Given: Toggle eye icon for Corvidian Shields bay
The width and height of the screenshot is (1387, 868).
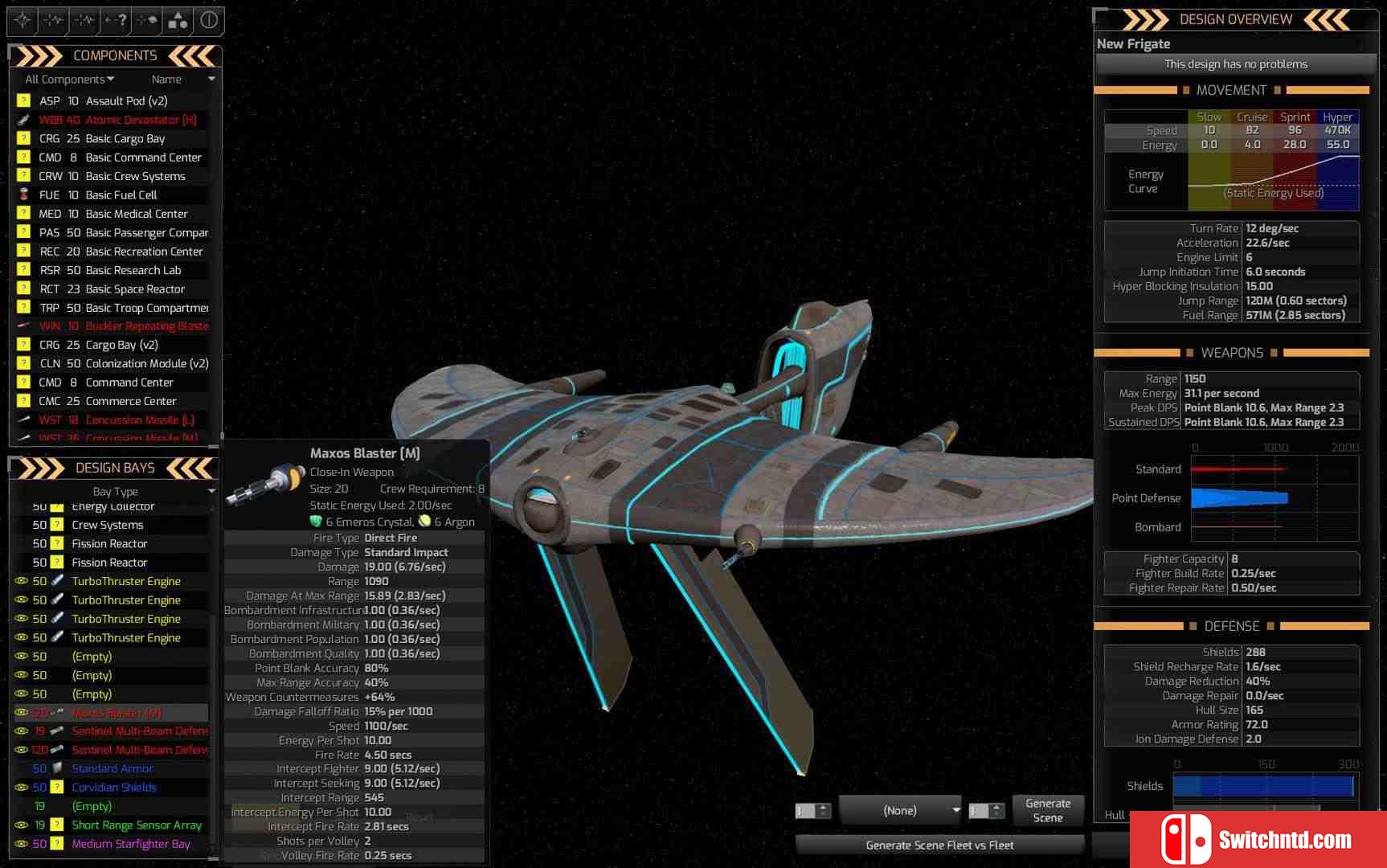Looking at the screenshot, I should pos(22,788).
